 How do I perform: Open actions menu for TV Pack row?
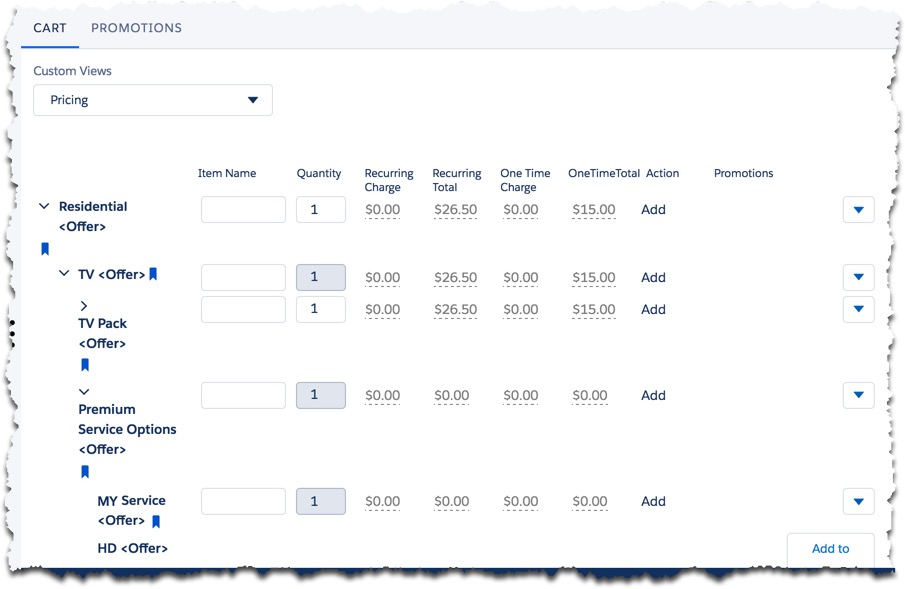pos(858,309)
